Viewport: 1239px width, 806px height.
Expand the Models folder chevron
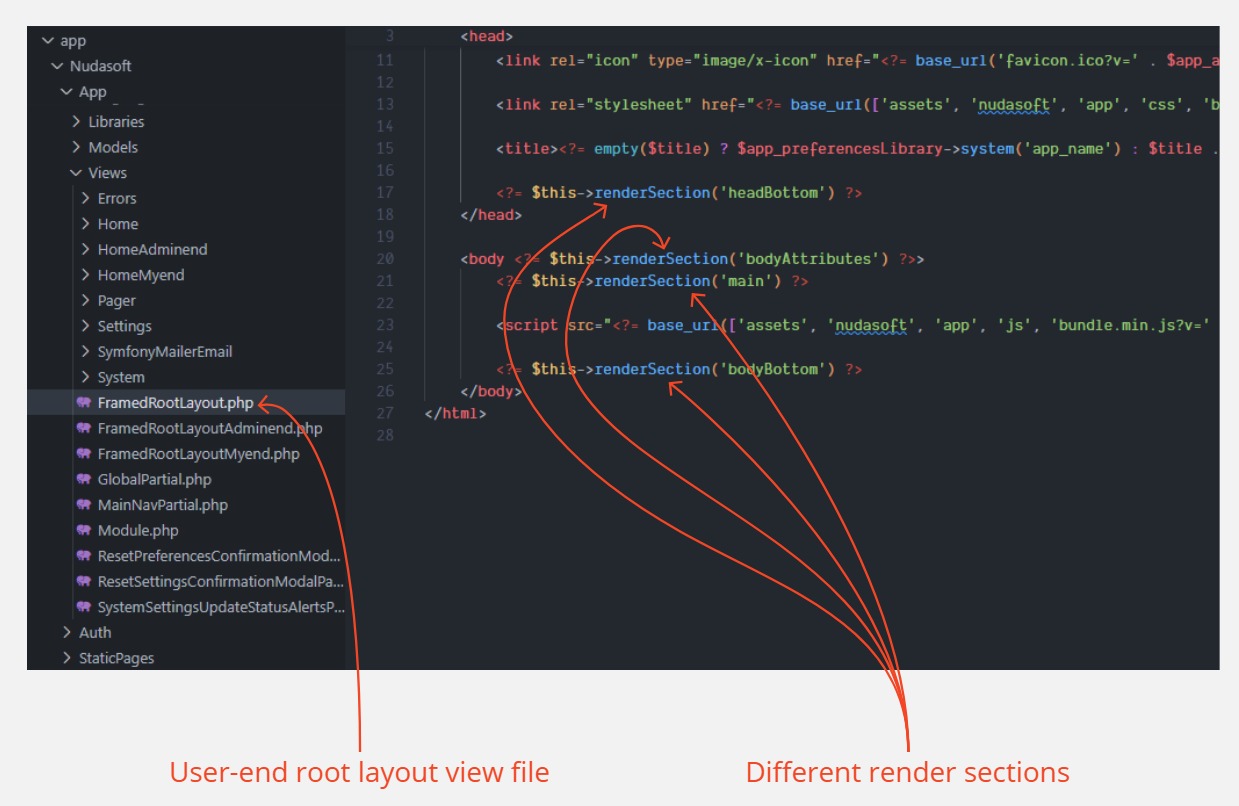(x=76, y=147)
